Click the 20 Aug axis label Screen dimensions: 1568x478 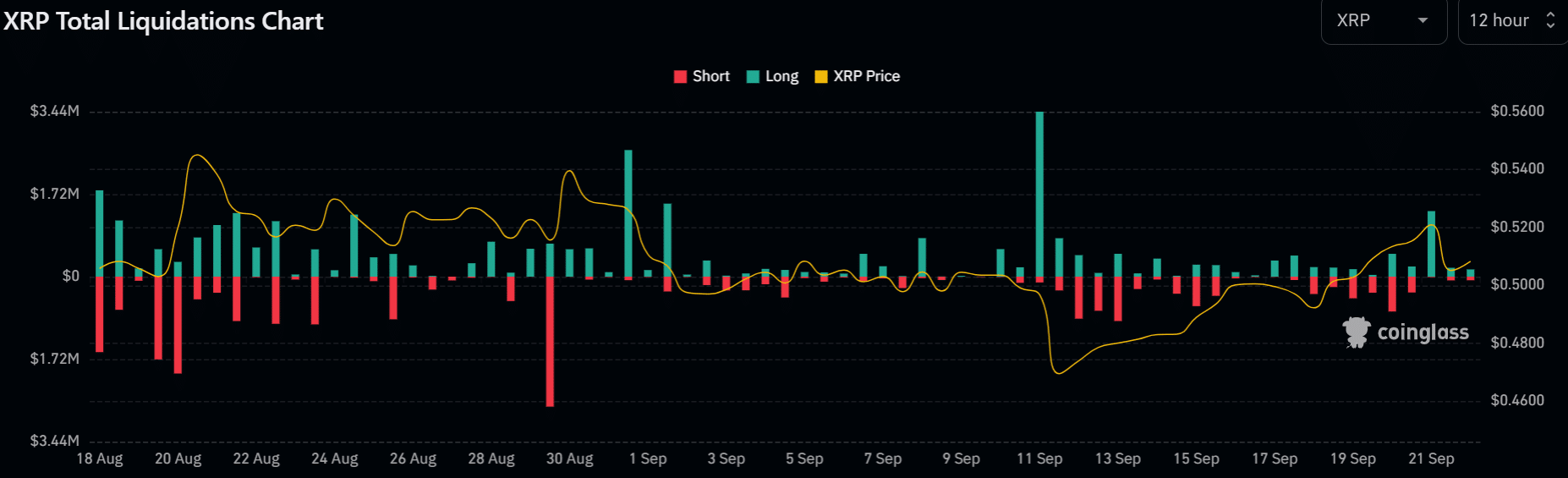[x=178, y=459]
